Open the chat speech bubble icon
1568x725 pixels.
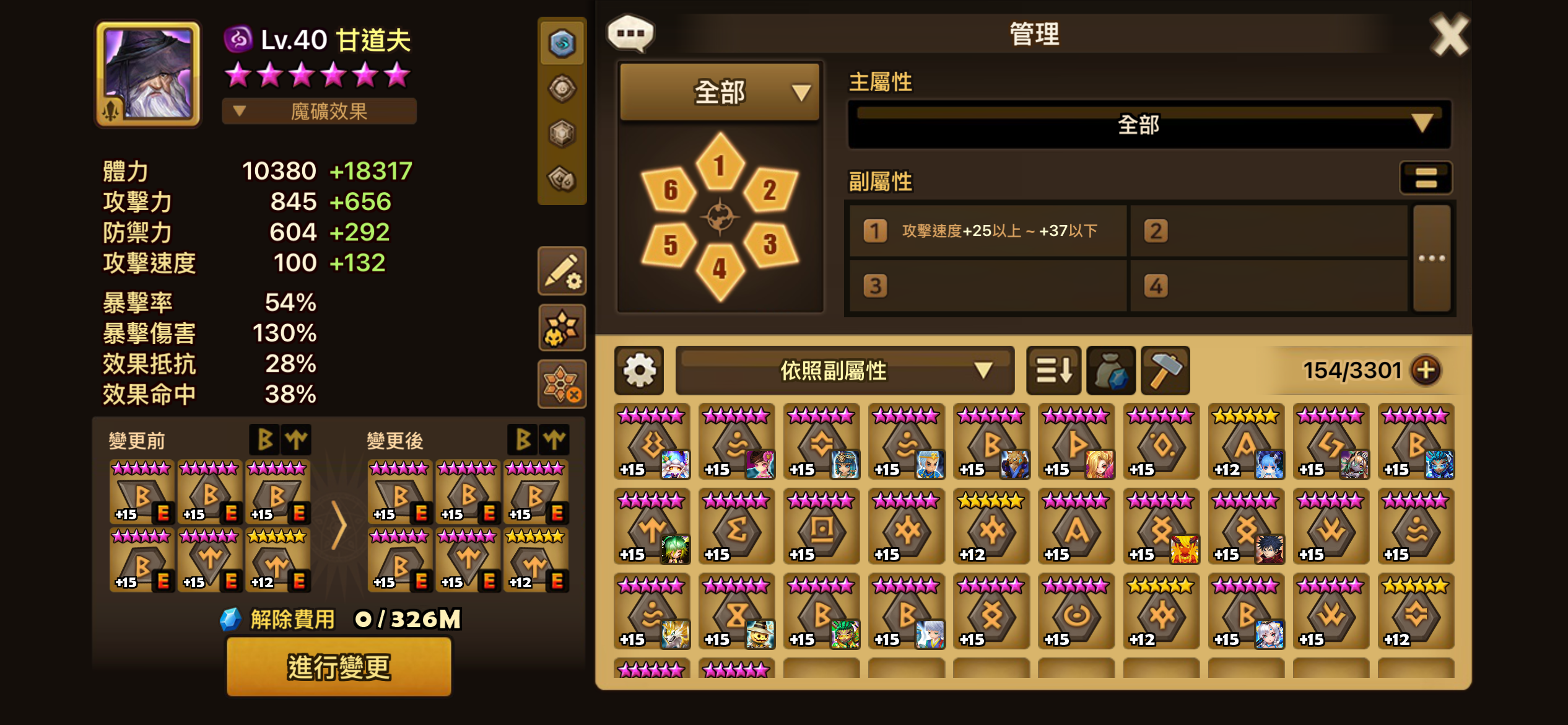coord(630,33)
